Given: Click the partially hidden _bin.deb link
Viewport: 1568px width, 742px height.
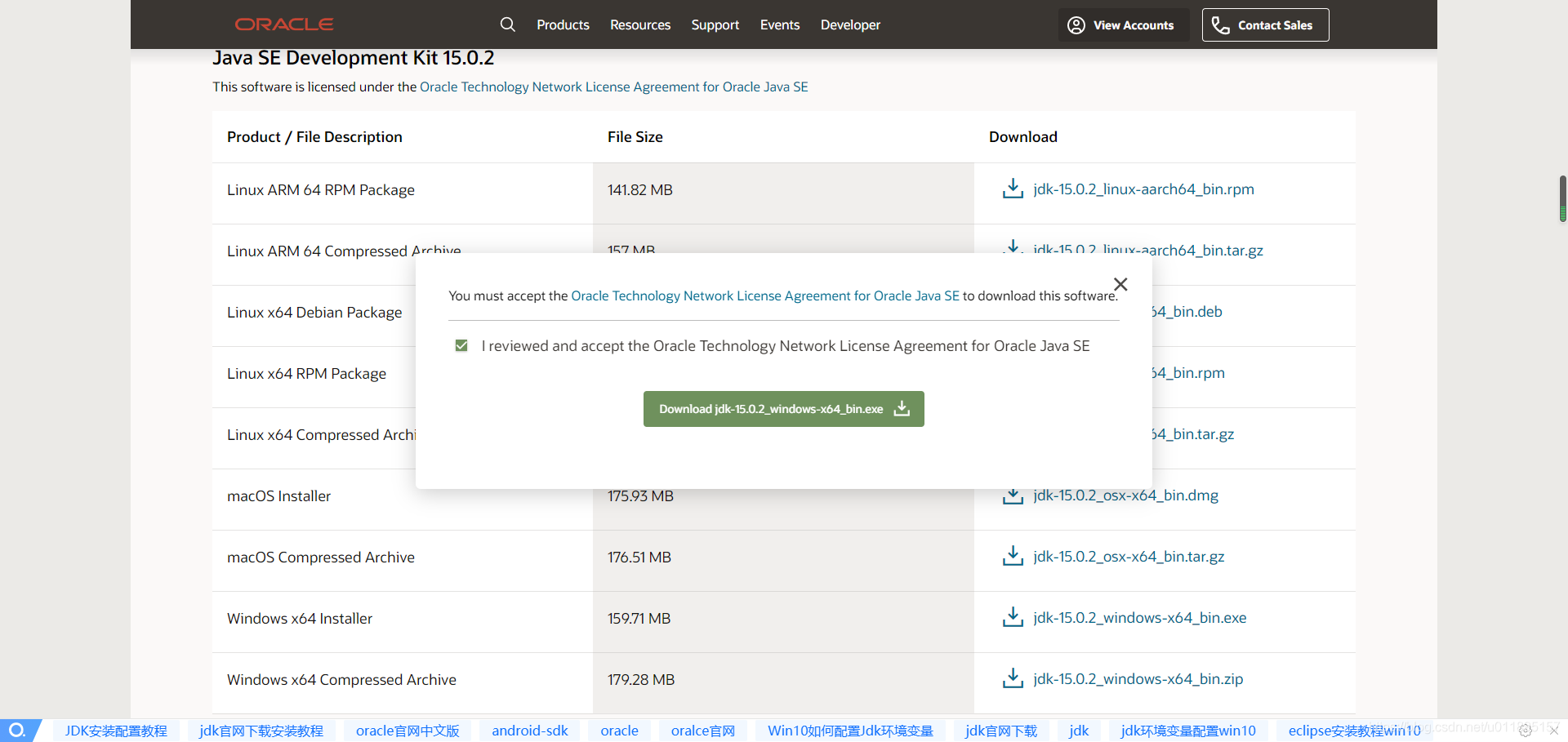Looking at the screenshot, I should [1187, 312].
